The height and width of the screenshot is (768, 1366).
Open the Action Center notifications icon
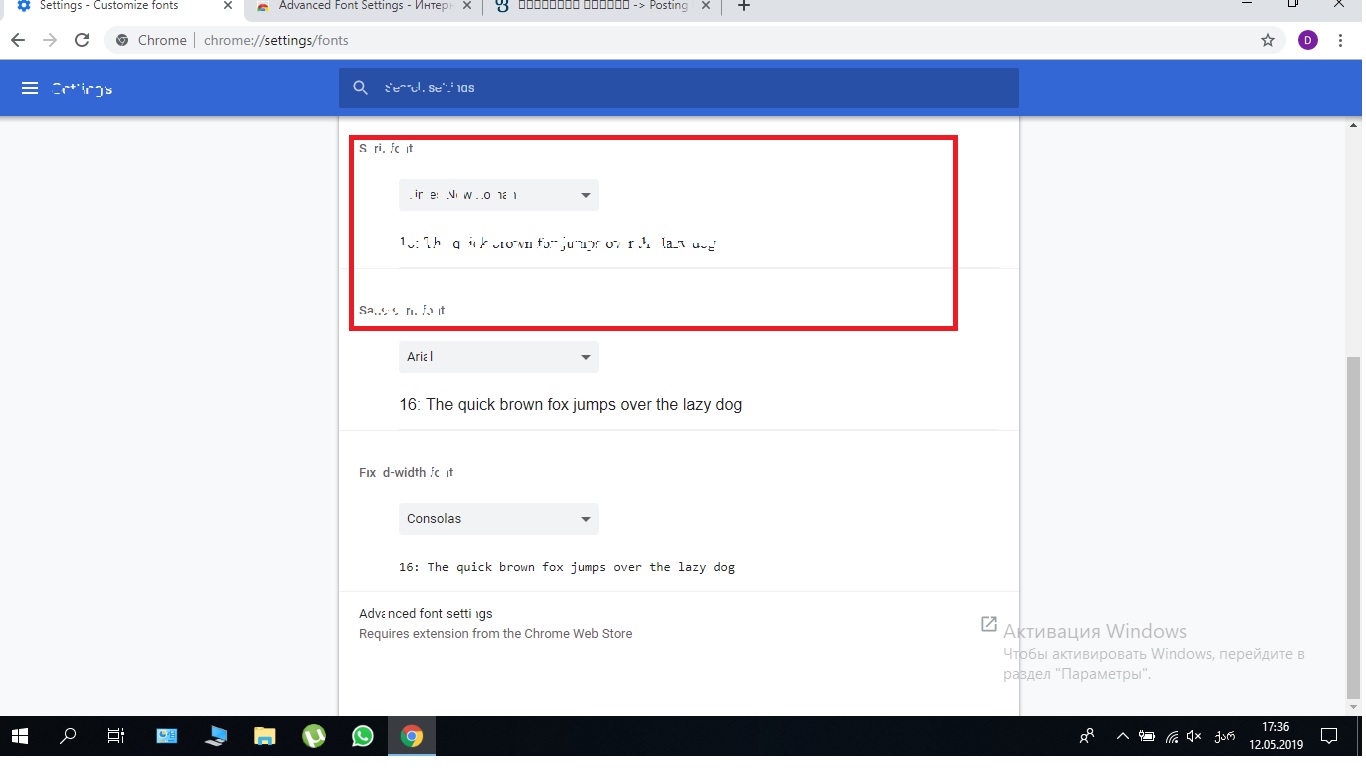[1329, 737]
